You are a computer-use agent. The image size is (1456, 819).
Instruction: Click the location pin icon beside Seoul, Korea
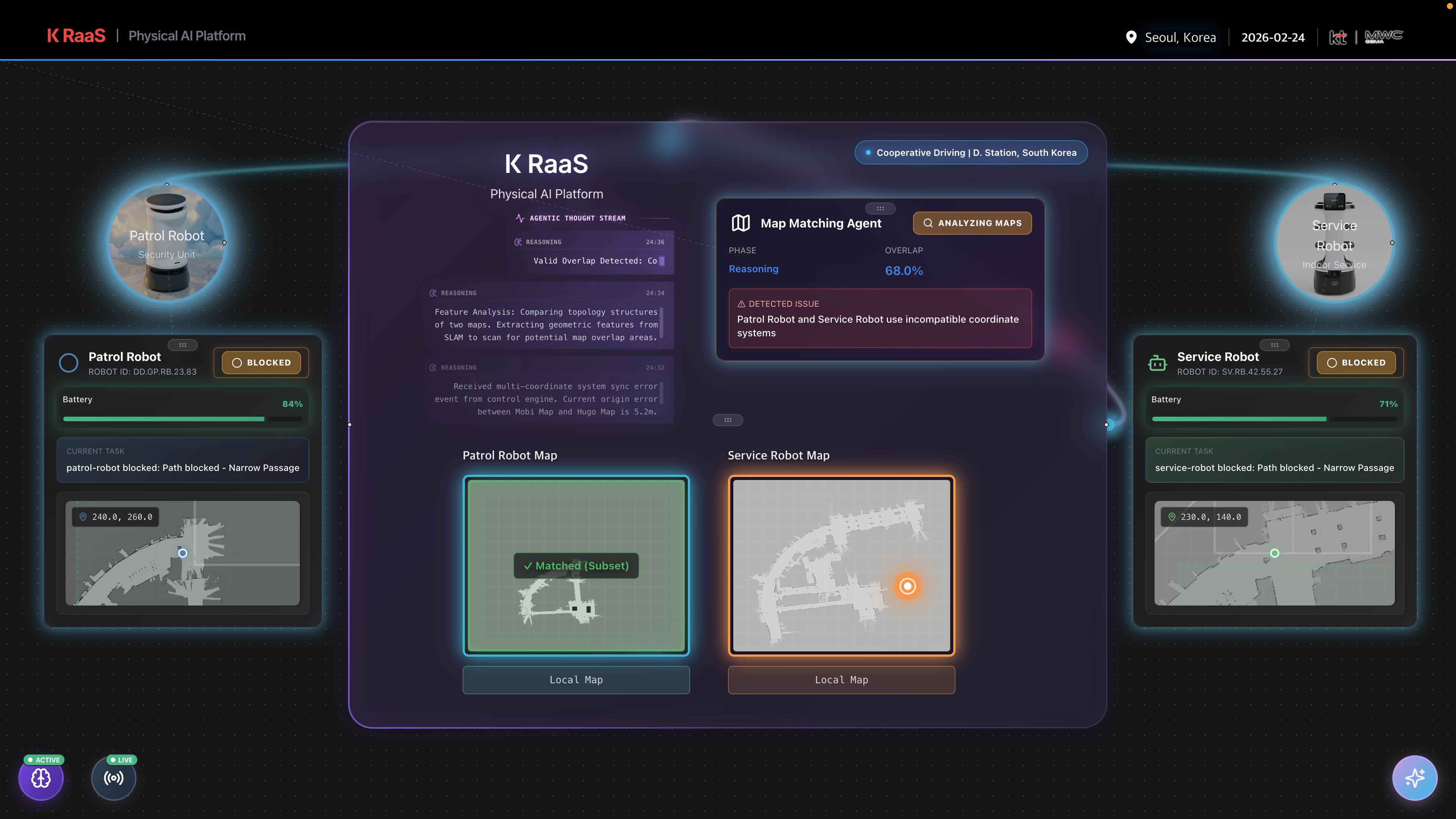tap(1131, 37)
